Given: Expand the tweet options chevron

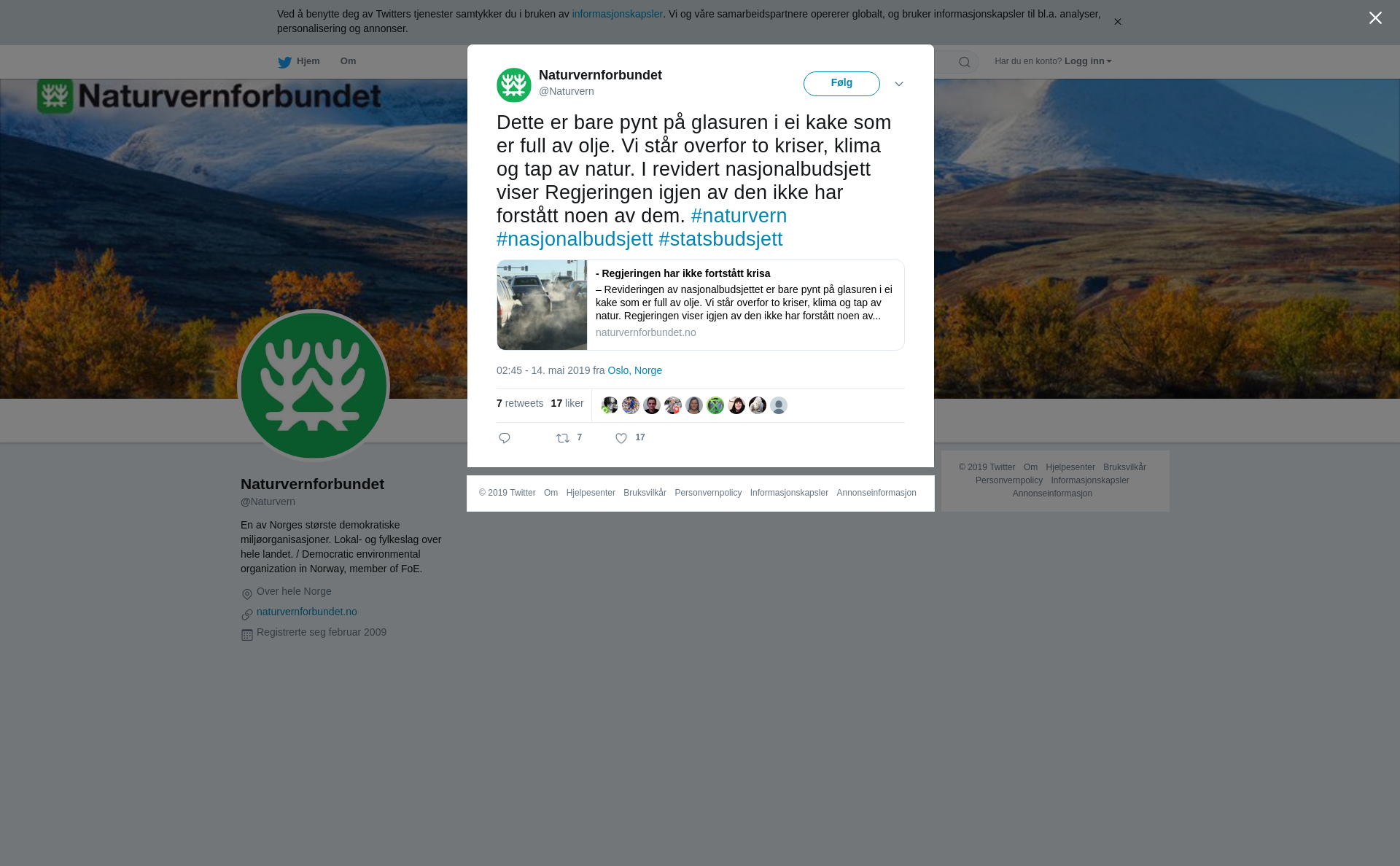Looking at the screenshot, I should tap(899, 85).
